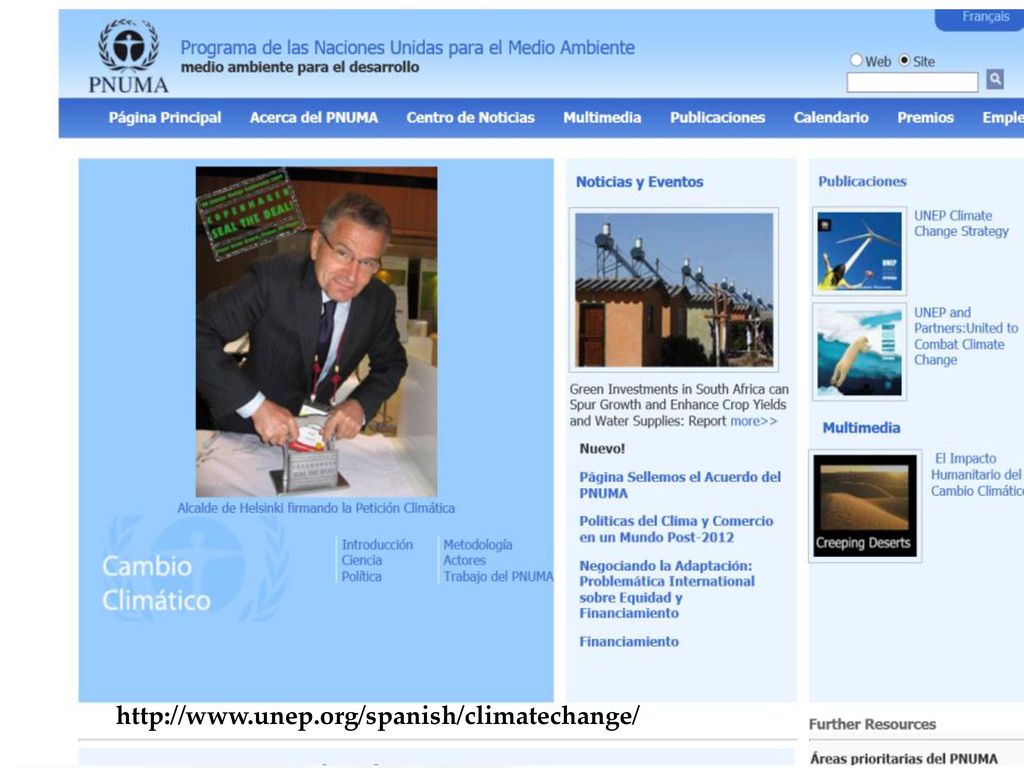Open the Introducción link
The image size is (1024, 768).
click(377, 545)
